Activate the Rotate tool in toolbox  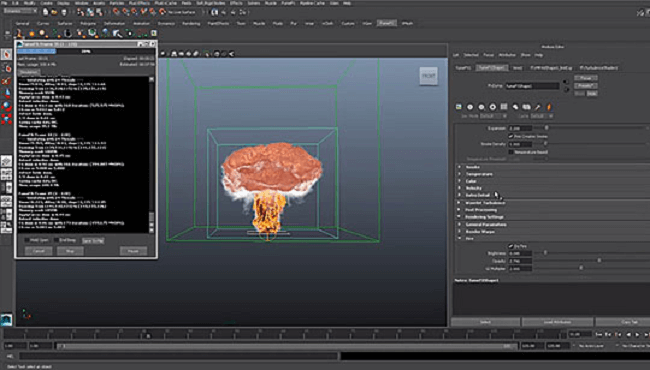tap(7, 106)
